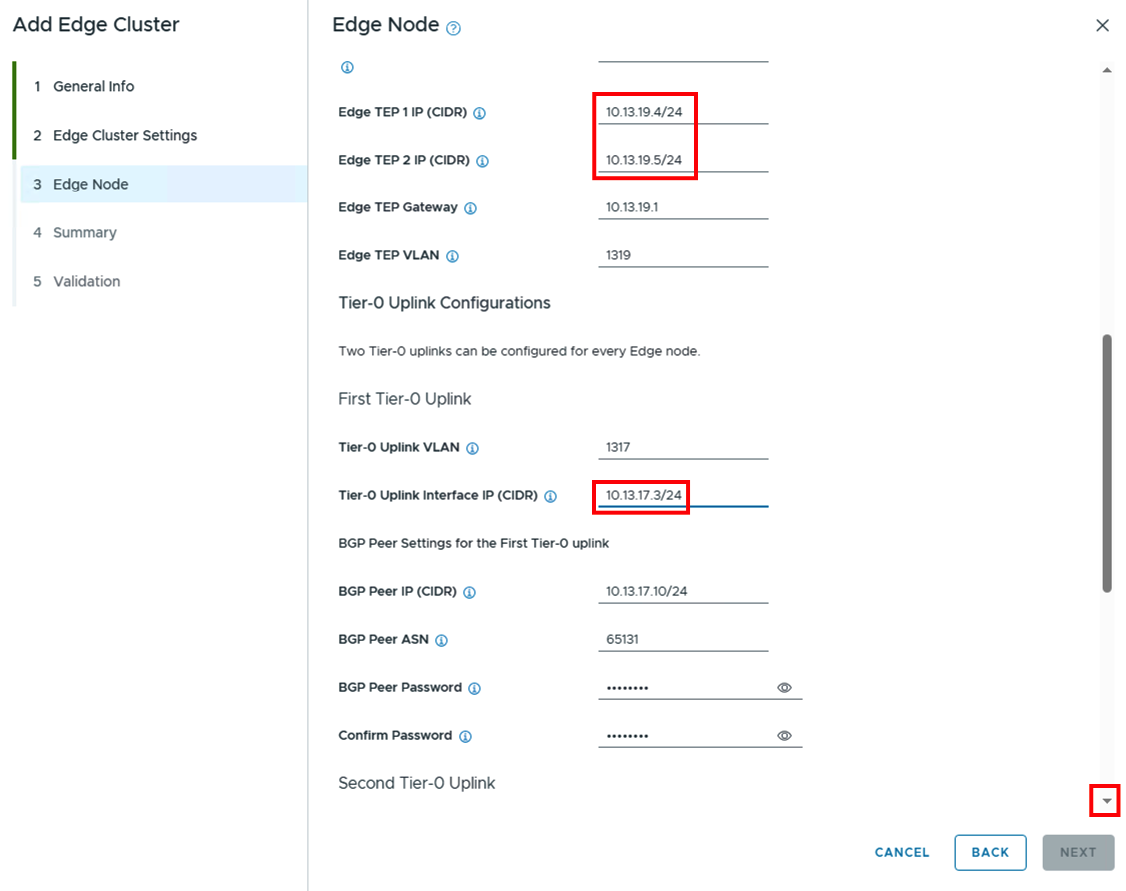Click info icon beside Edge TEP 1 IP

coord(479,113)
